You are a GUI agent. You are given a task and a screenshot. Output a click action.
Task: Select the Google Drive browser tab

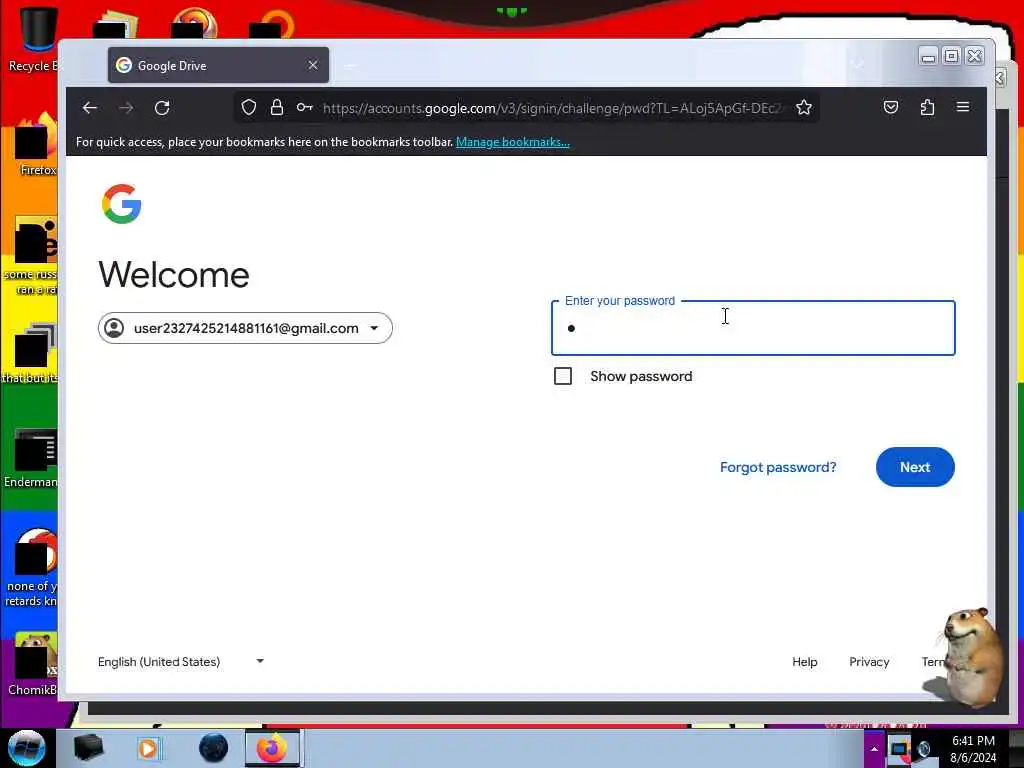pos(218,65)
